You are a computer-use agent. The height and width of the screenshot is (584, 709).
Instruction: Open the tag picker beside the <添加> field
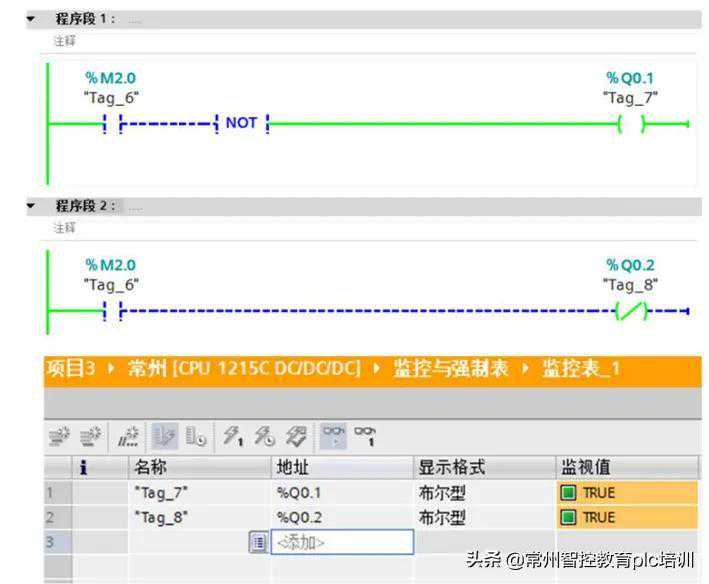tap(258, 542)
